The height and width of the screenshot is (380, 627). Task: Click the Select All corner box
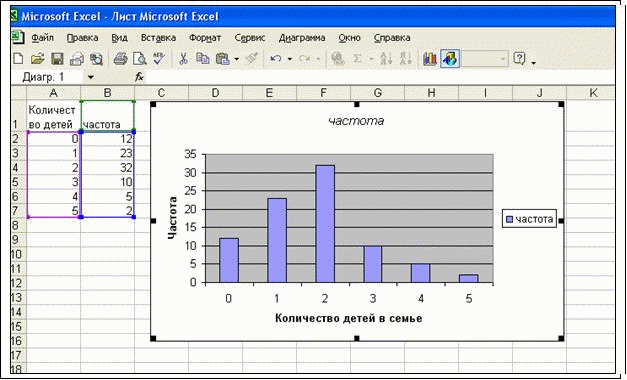[18, 93]
